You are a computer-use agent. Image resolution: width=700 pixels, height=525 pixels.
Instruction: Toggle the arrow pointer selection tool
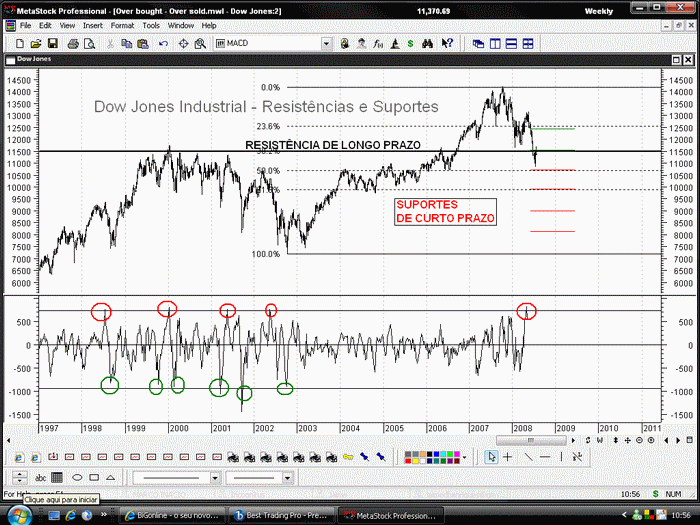click(x=492, y=457)
